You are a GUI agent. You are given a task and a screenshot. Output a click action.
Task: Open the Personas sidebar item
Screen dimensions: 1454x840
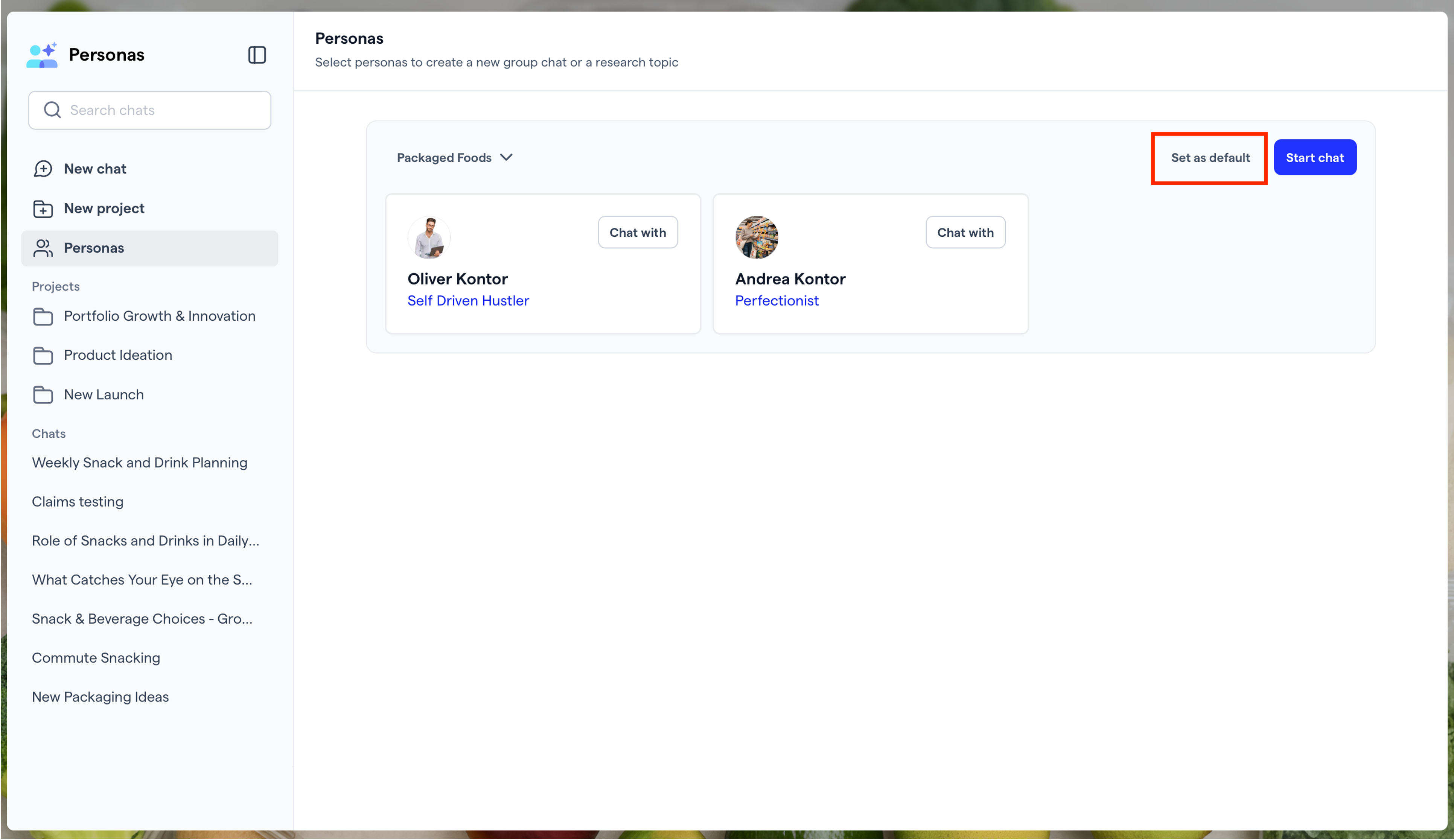[149, 248]
